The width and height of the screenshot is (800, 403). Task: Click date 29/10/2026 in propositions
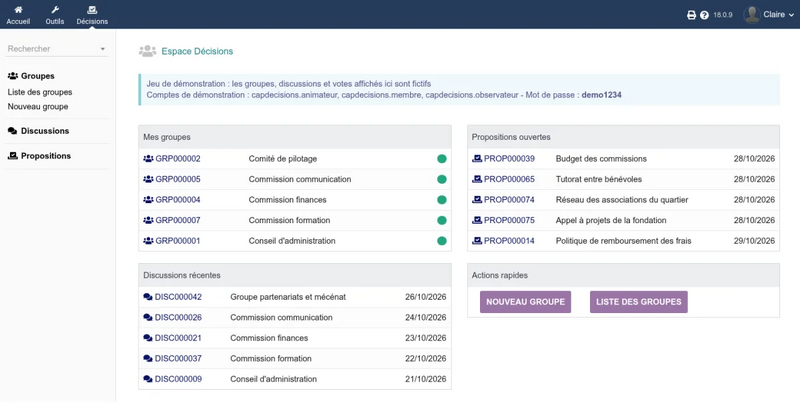click(x=754, y=241)
